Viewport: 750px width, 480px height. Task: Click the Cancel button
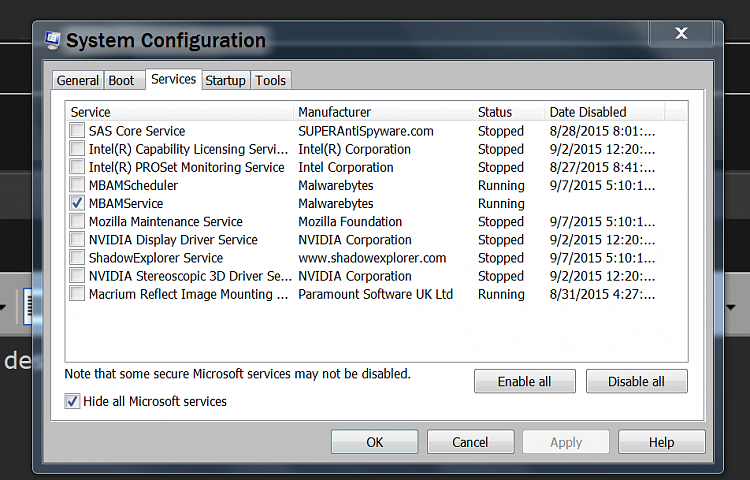470,442
